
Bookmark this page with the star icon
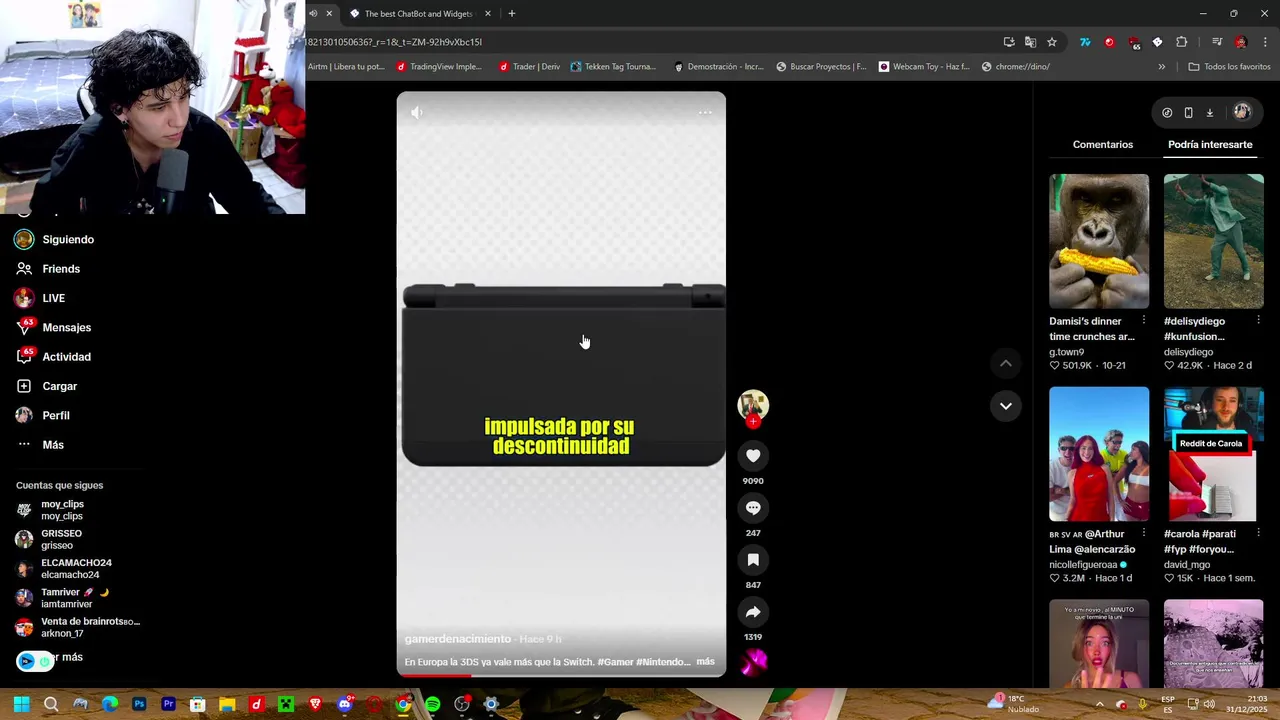pyautogui.click(x=1052, y=42)
